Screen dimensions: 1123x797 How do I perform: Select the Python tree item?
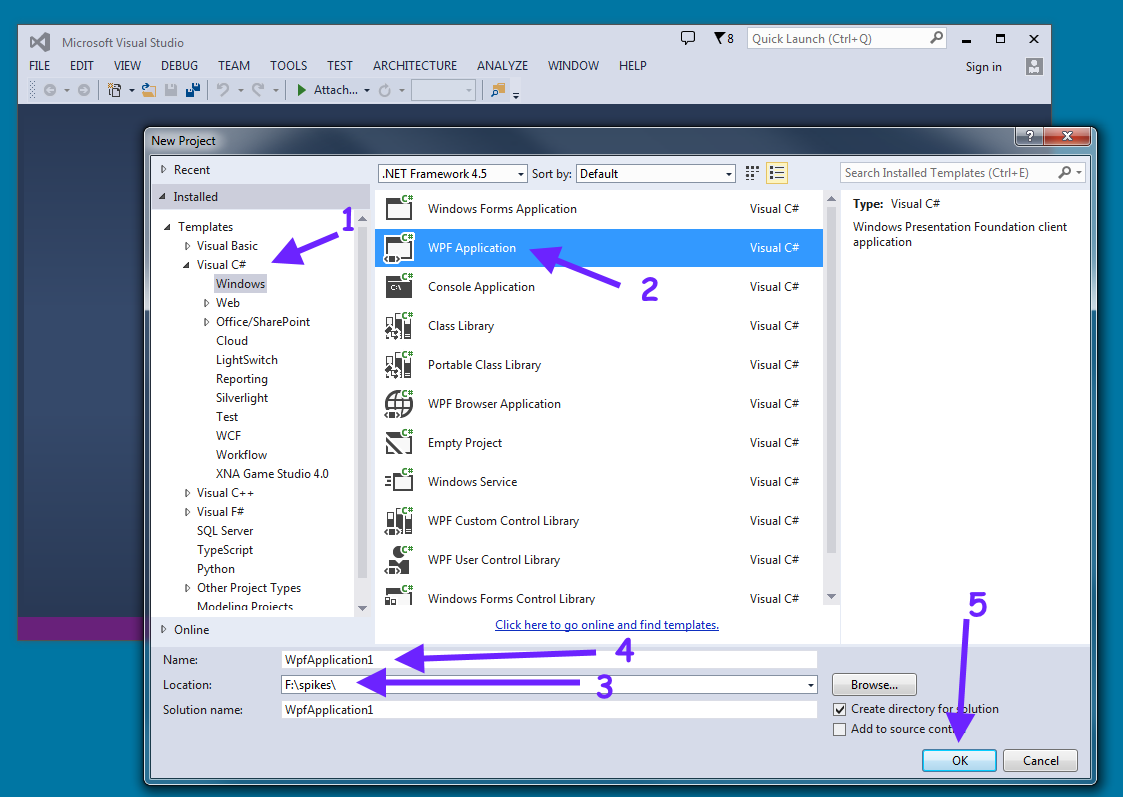(x=216, y=569)
